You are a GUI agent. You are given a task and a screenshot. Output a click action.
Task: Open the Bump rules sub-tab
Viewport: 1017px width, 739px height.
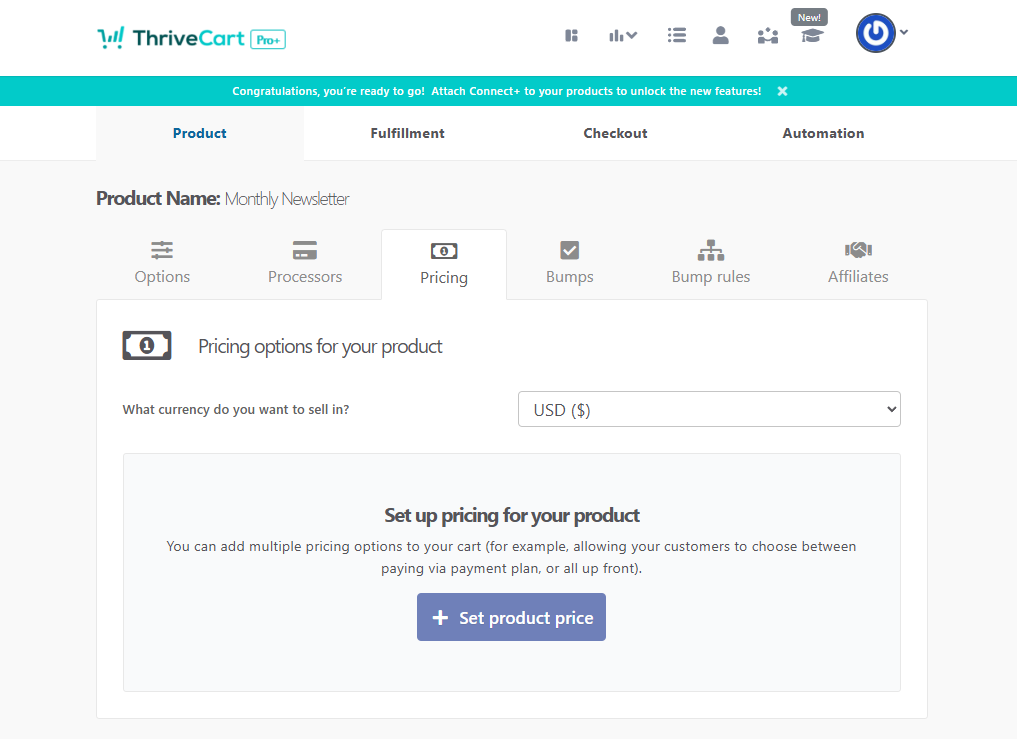point(711,263)
